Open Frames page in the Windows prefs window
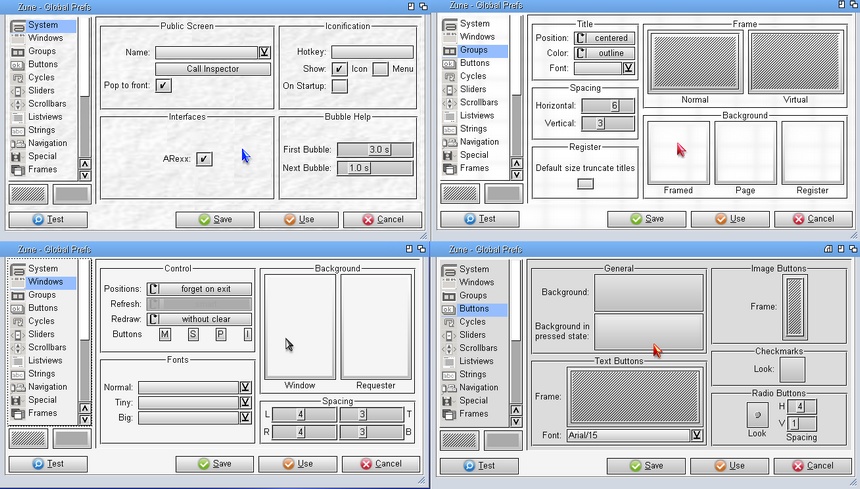 click(19, 413)
